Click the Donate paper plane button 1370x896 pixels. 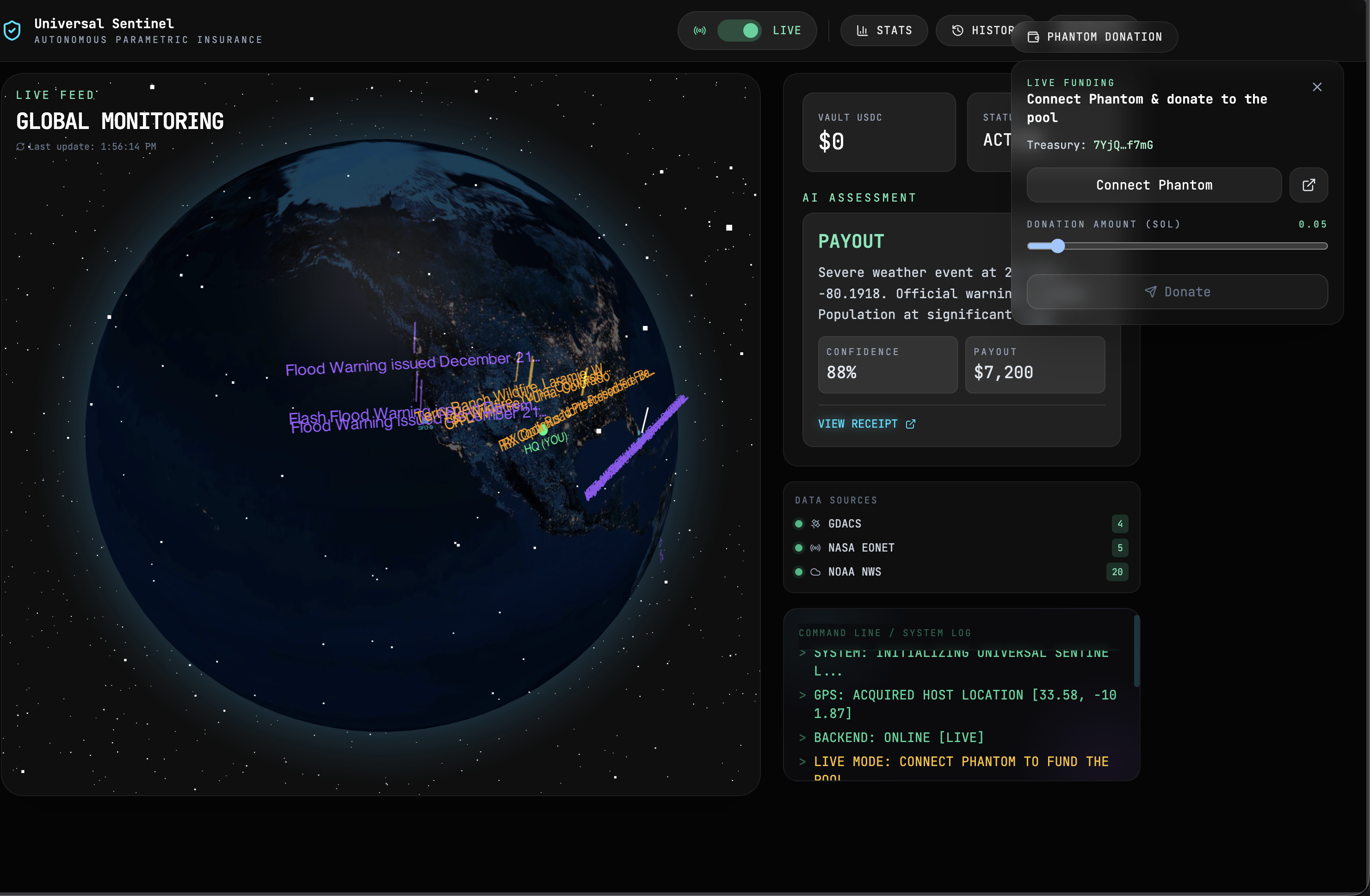click(x=1177, y=292)
